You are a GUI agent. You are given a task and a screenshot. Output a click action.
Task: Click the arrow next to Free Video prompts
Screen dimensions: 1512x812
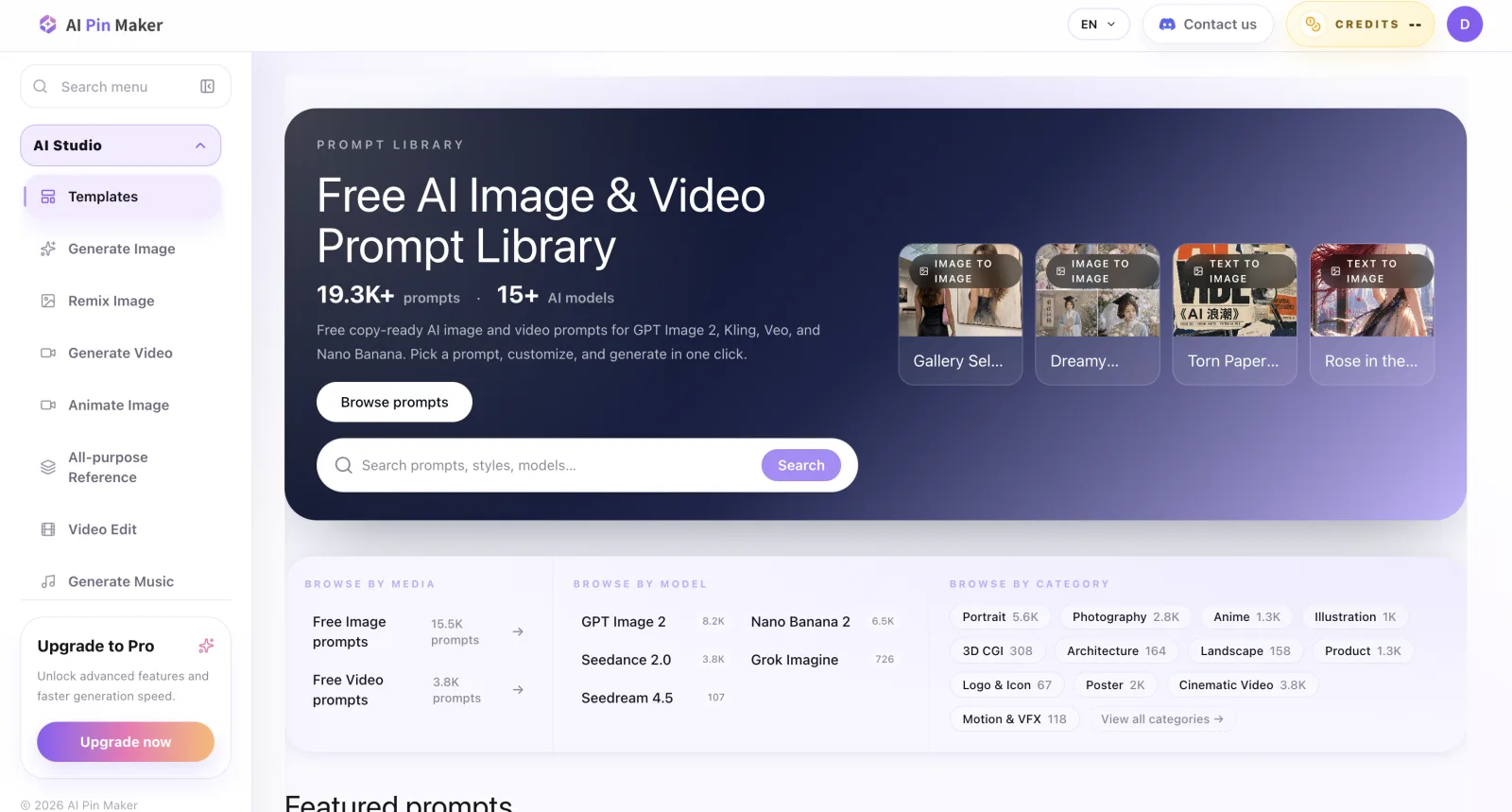518,690
